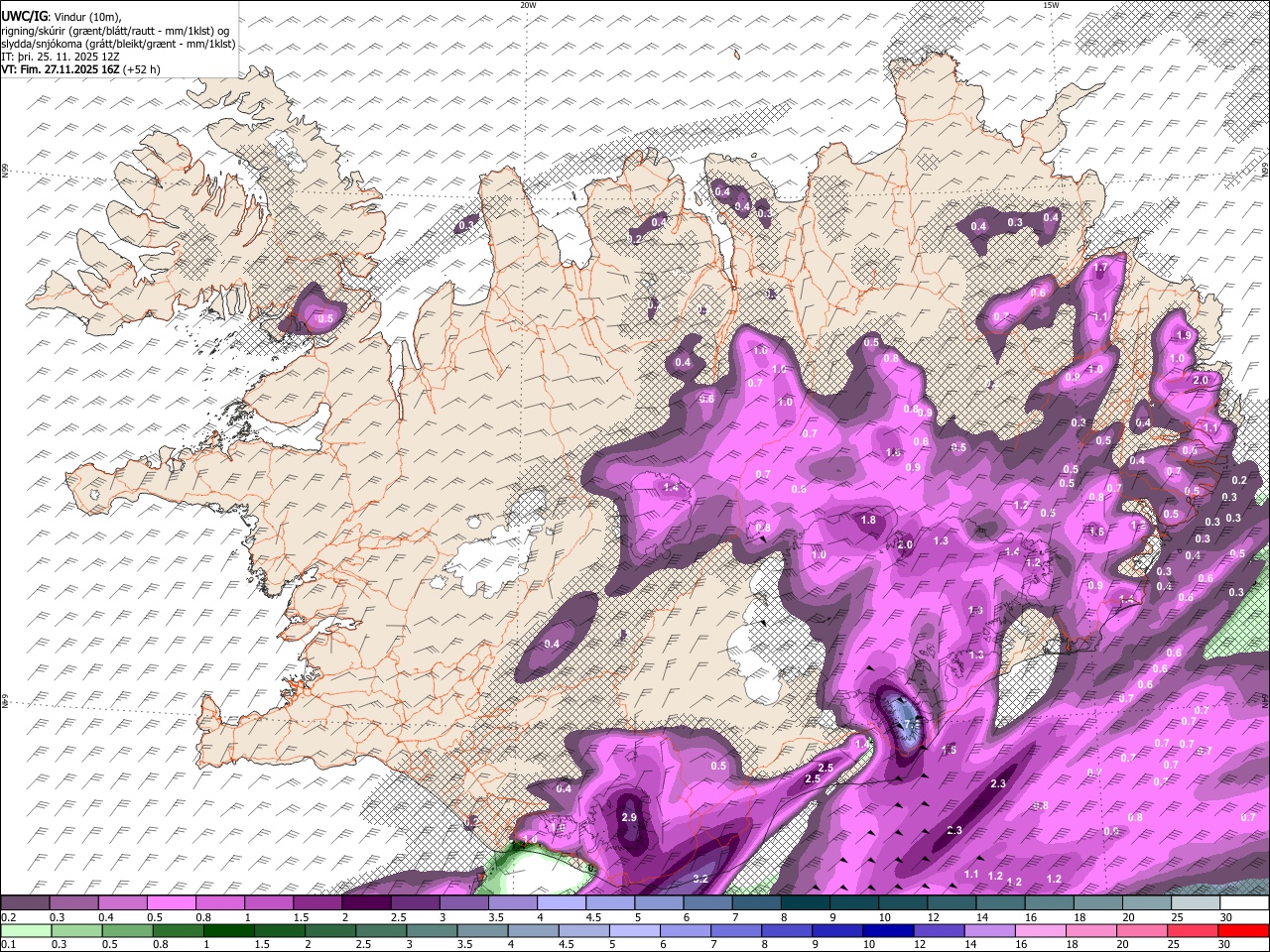1270x952 pixels.
Task: Click the 1.9 value on the east coast
Action: [1184, 336]
